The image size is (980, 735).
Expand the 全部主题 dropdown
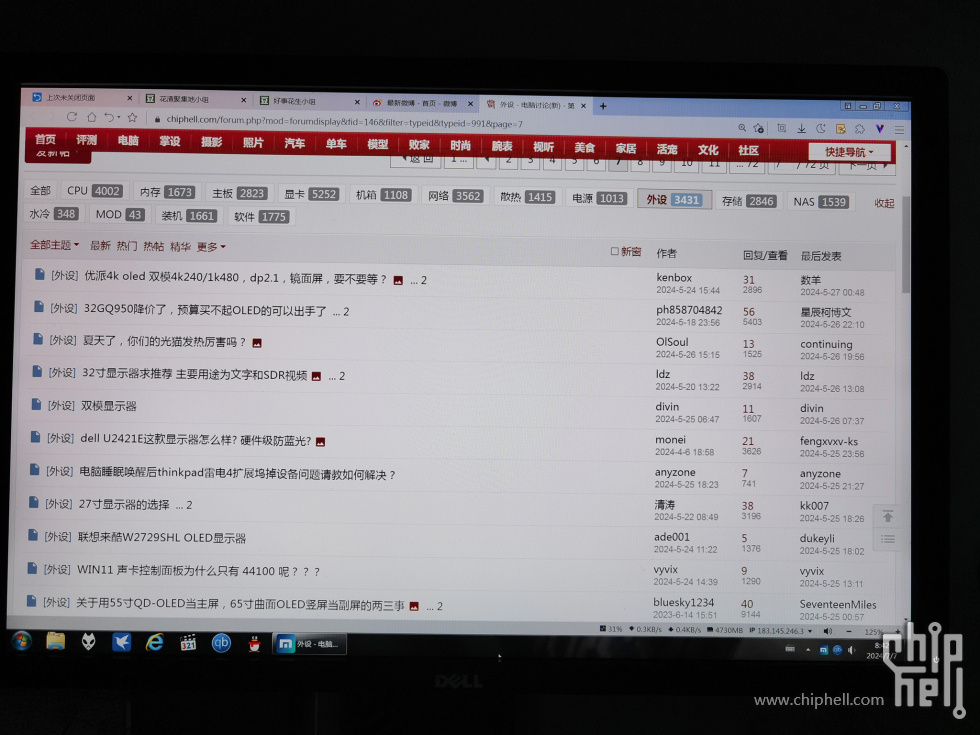click(54, 245)
